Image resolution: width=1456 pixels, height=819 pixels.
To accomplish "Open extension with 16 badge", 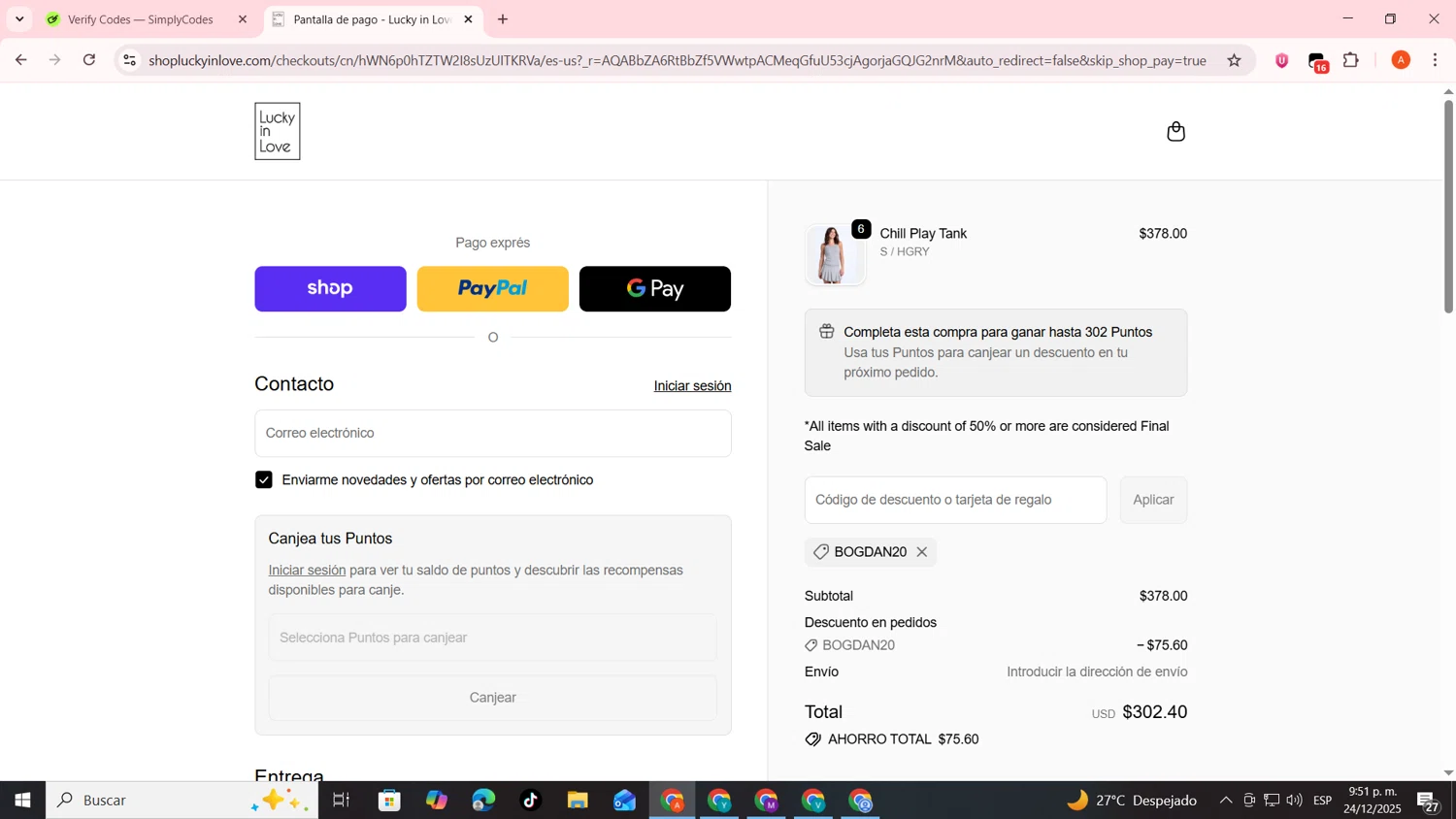I will 1317,62.
